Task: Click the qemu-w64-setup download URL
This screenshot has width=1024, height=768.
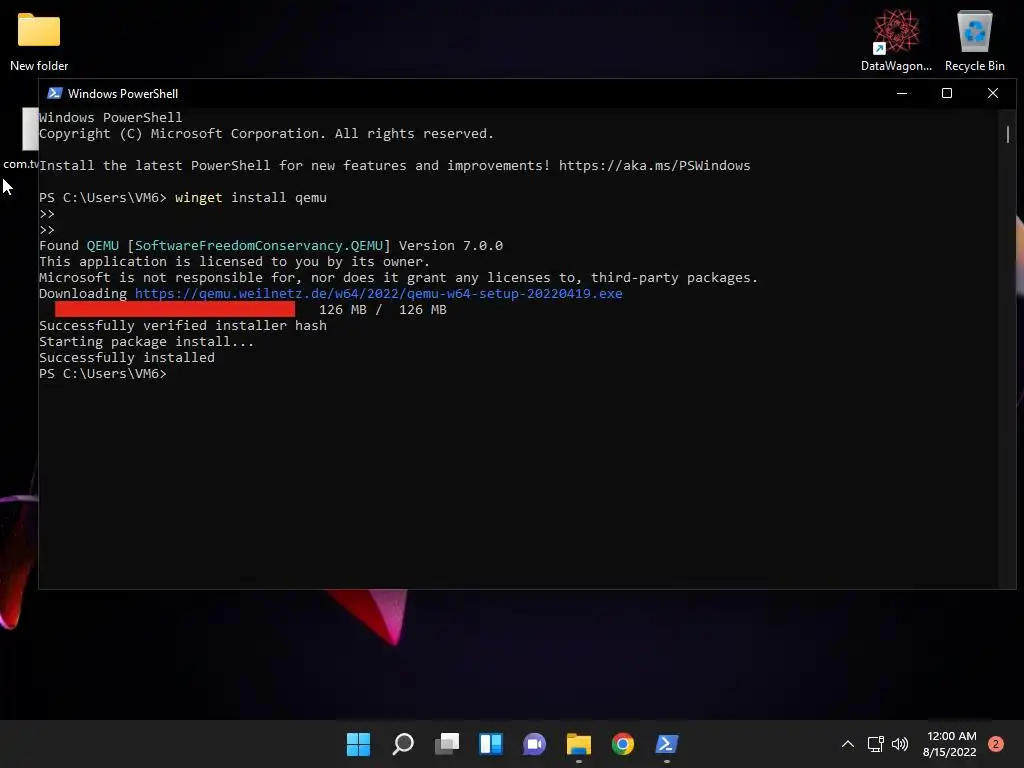Action: (x=379, y=294)
